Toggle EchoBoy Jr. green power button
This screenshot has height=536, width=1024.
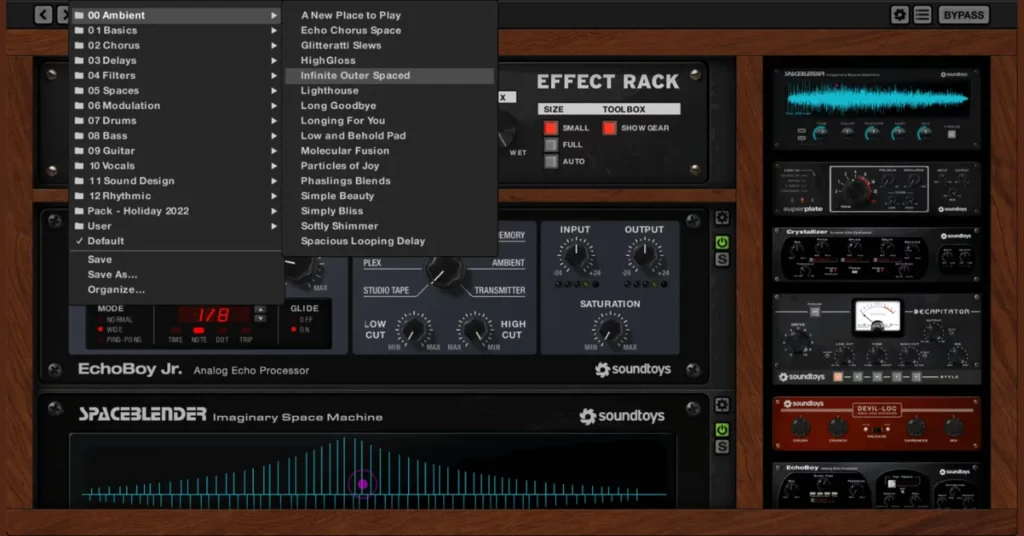coord(722,242)
